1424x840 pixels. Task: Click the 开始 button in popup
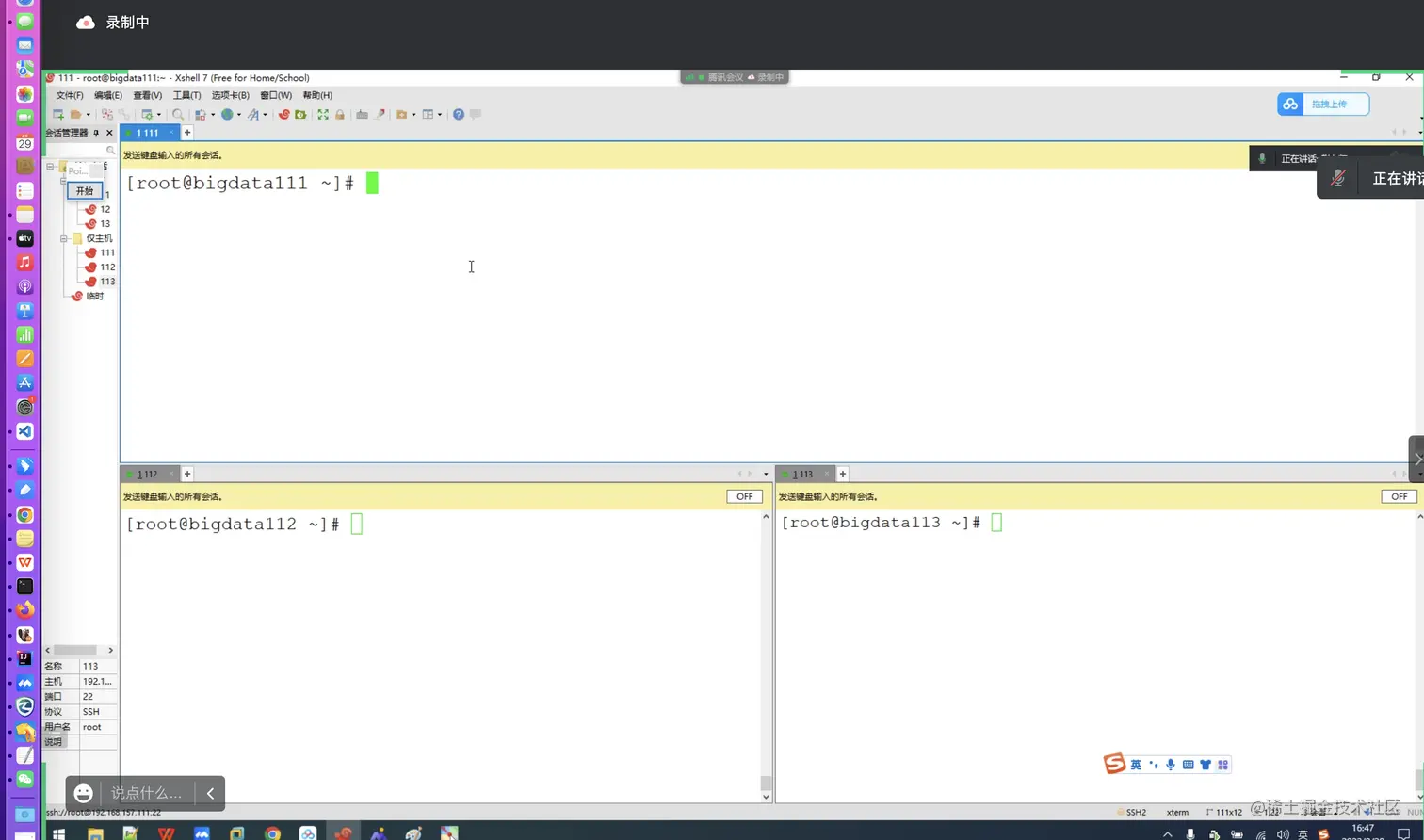coord(85,191)
